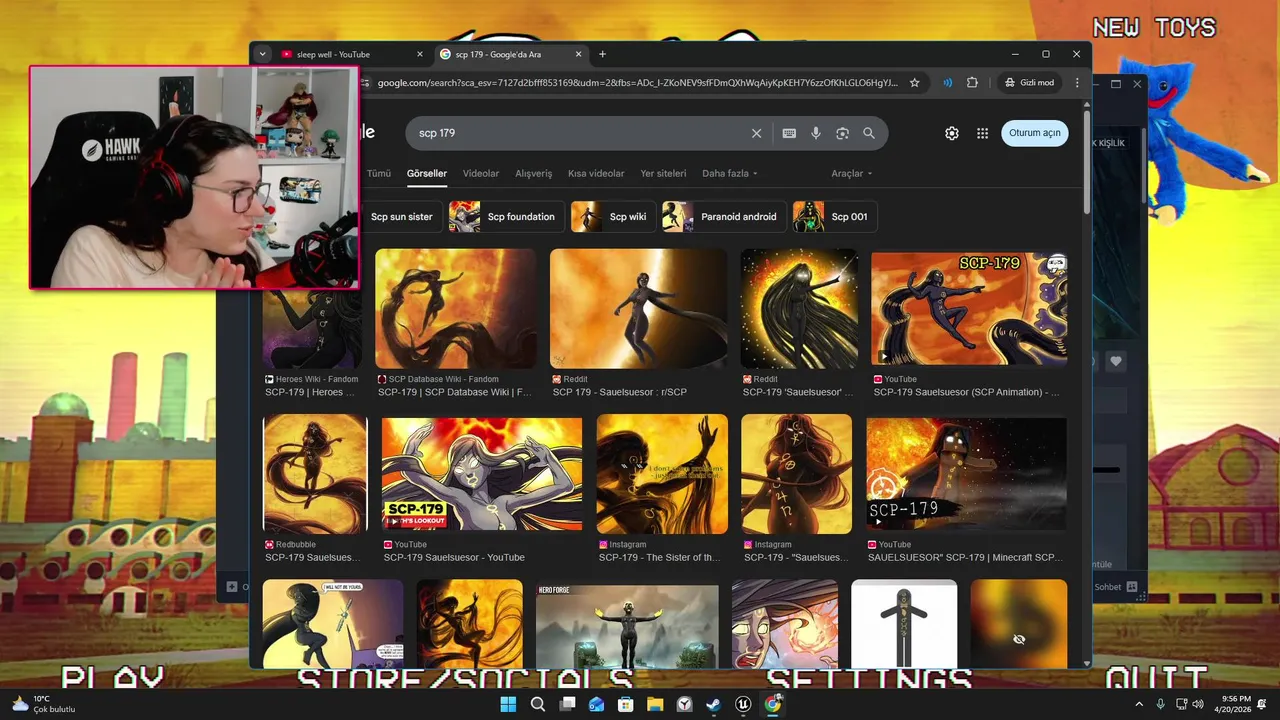Screen dimensions: 1280x720
Task: Open Chrome extensions puzzle icon
Action: pyautogui.click(x=972, y=82)
